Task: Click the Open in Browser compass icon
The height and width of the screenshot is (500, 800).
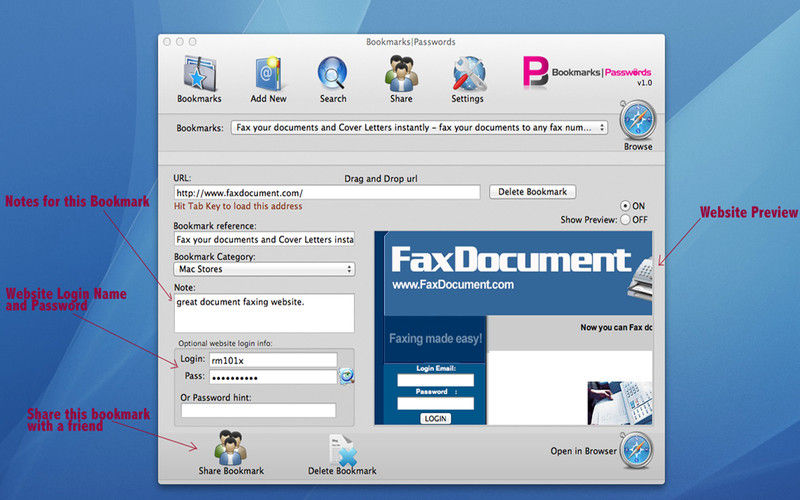Action: pyautogui.click(x=636, y=451)
